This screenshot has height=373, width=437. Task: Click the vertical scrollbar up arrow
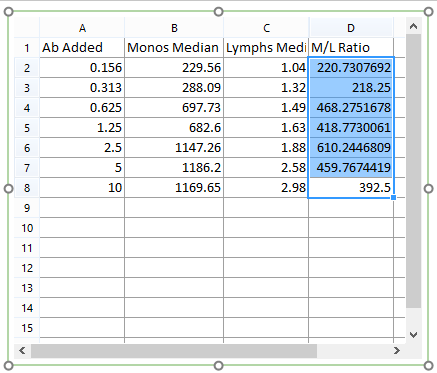click(x=413, y=26)
